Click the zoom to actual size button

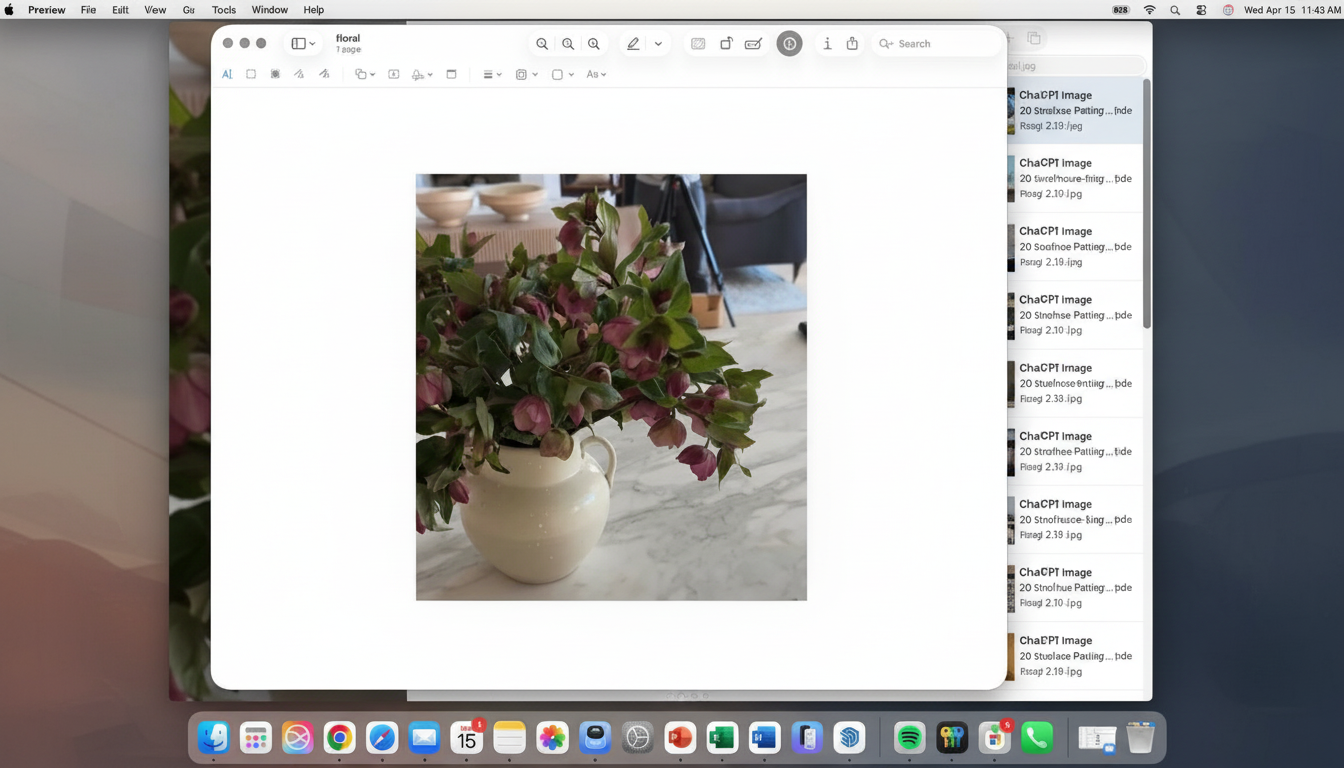point(568,44)
